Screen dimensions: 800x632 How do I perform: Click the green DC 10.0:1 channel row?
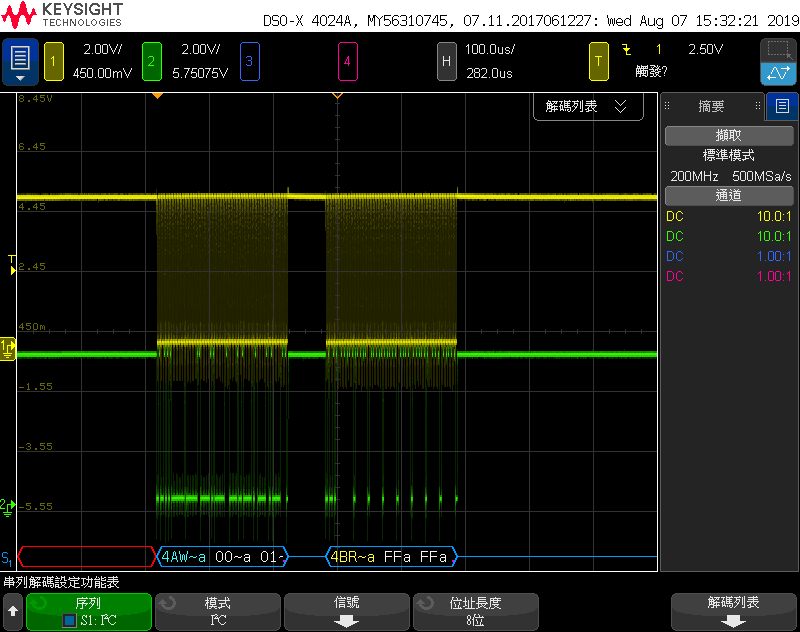point(729,236)
